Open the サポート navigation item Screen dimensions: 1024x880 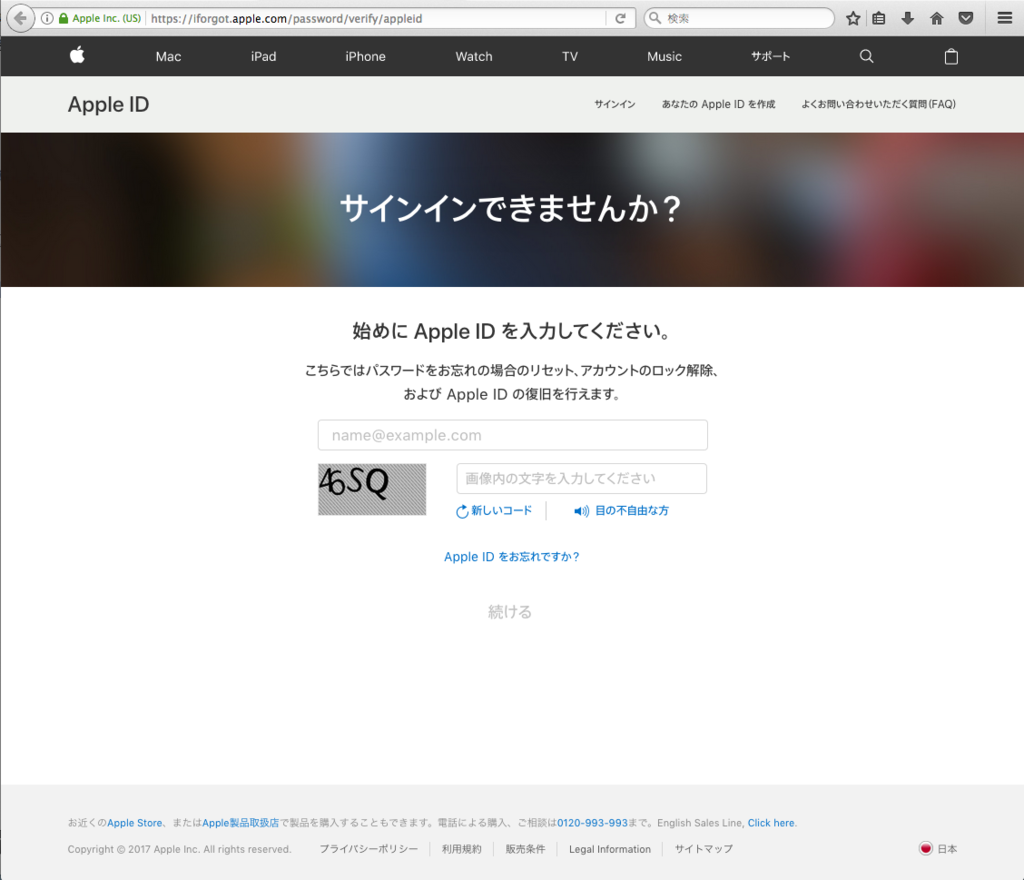(x=771, y=57)
